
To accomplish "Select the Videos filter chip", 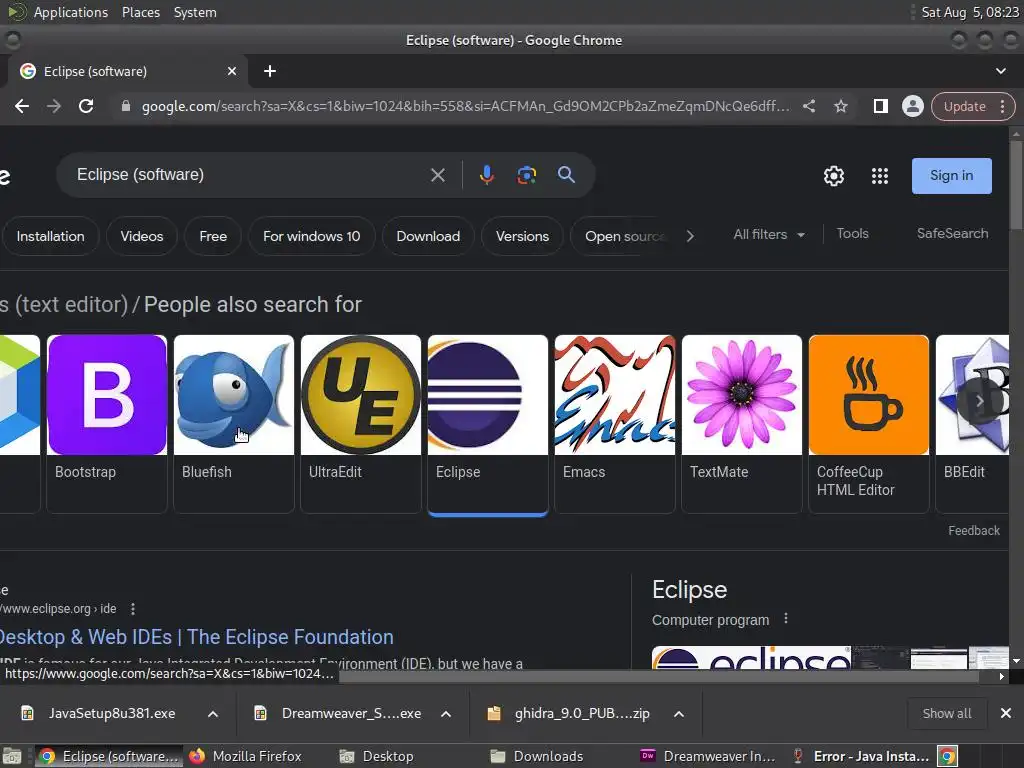I will [x=142, y=236].
